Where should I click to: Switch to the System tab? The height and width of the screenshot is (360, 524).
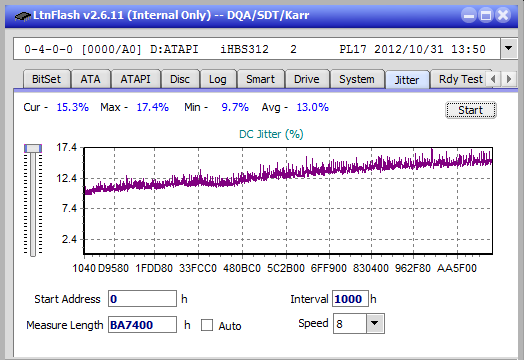pyautogui.click(x=357, y=79)
